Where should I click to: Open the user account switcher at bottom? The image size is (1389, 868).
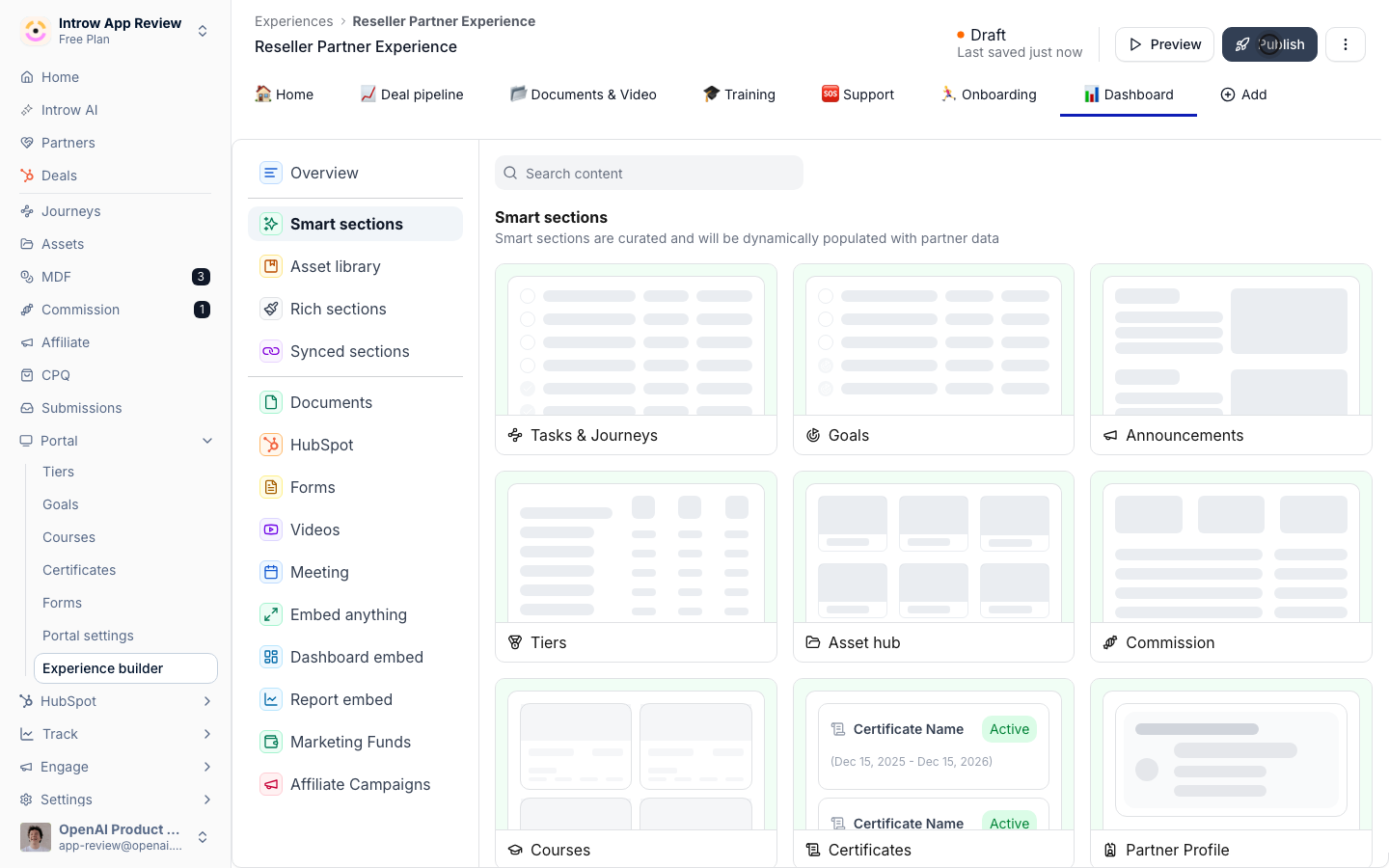(203, 837)
